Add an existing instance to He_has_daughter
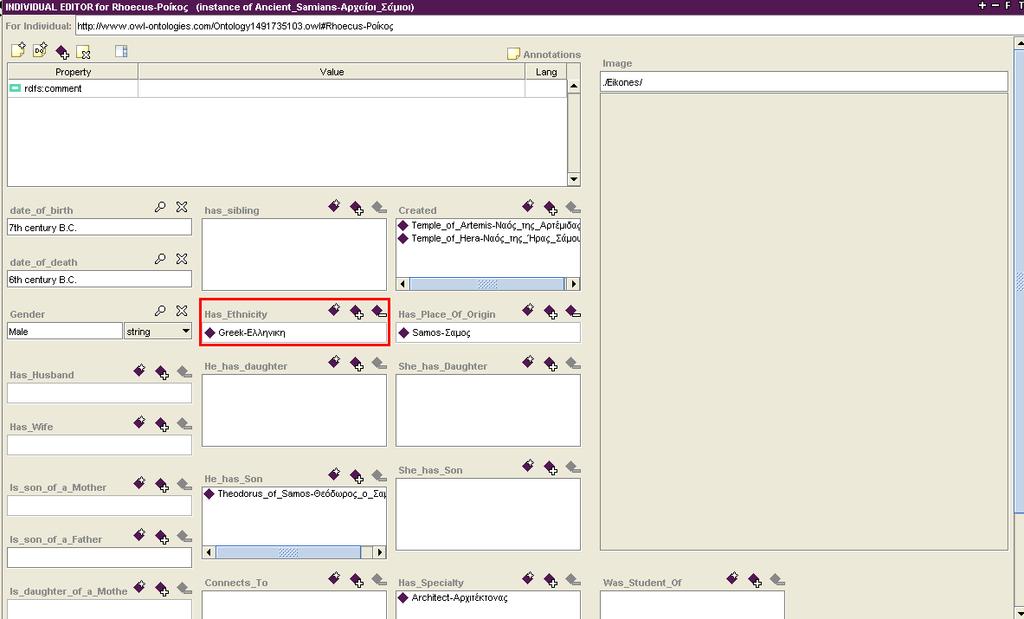Image resolution: width=1024 pixels, height=619 pixels. point(357,364)
